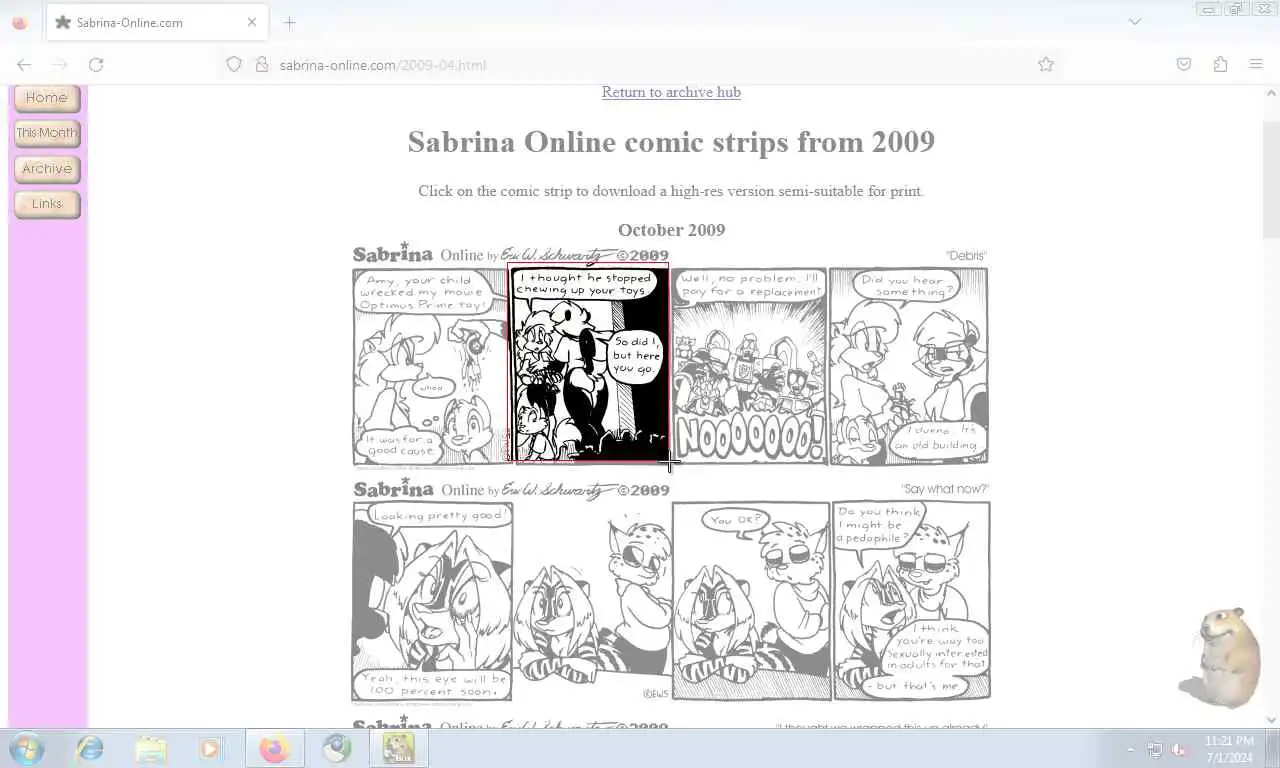Open the Archive sidebar button
The height and width of the screenshot is (768, 1280).
[x=47, y=169]
